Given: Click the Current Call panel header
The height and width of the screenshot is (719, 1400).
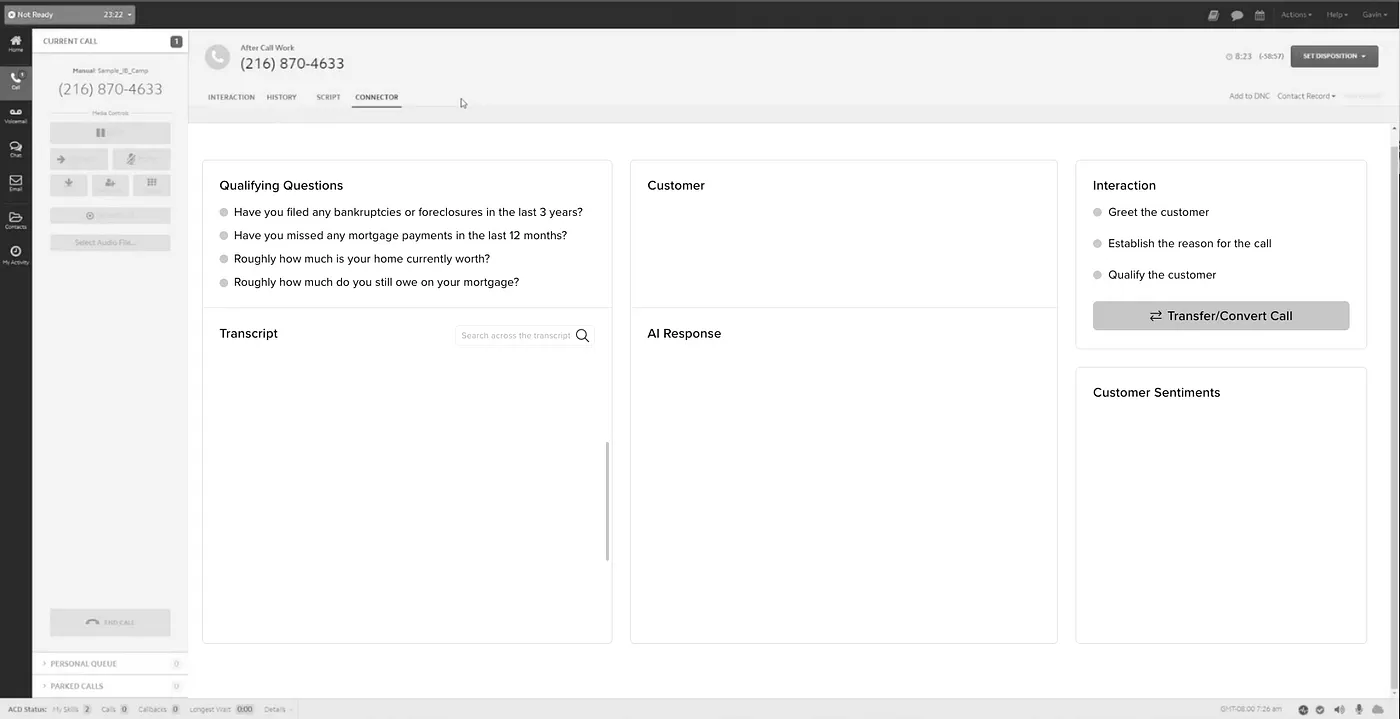Looking at the screenshot, I should click(110, 41).
